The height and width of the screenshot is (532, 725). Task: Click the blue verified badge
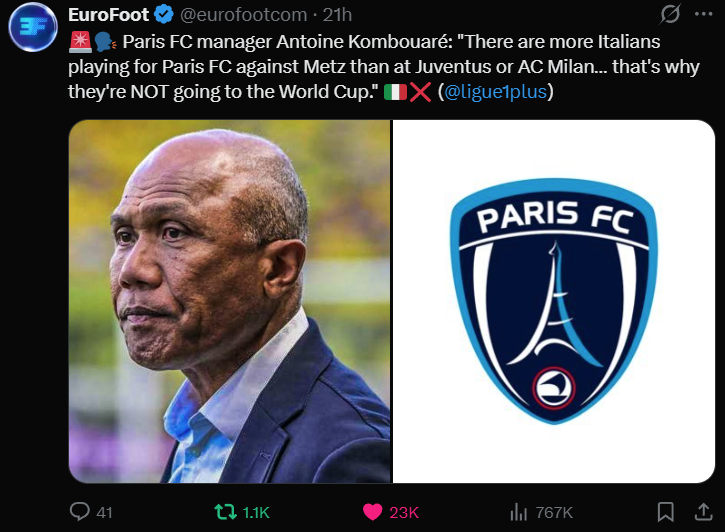pyautogui.click(x=163, y=14)
